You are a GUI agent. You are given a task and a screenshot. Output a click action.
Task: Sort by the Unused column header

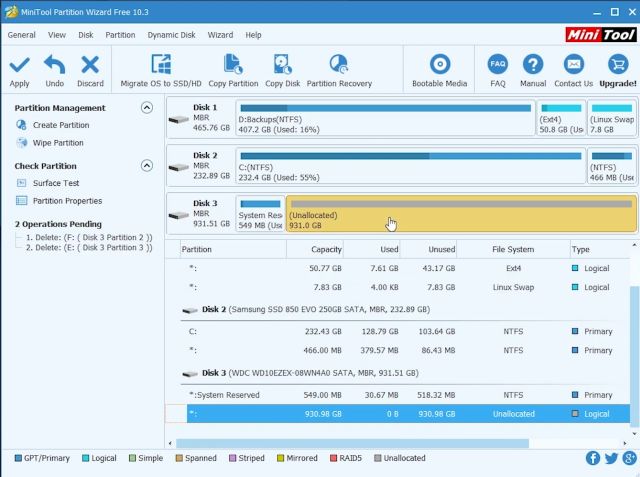pyautogui.click(x=428, y=249)
